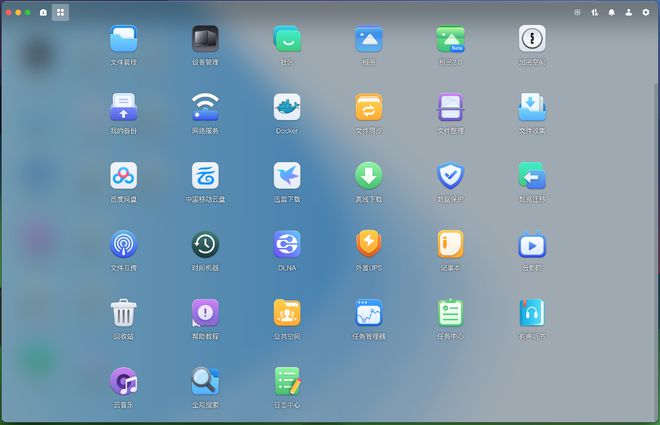Open the notifications bell
Viewport: 660px width, 425px height.
[611, 12]
